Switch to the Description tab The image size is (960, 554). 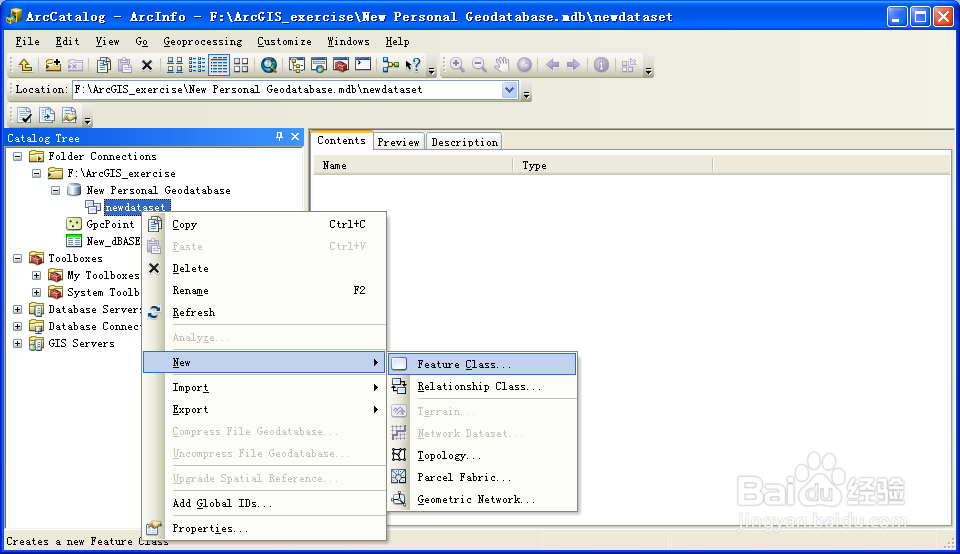tap(465, 142)
